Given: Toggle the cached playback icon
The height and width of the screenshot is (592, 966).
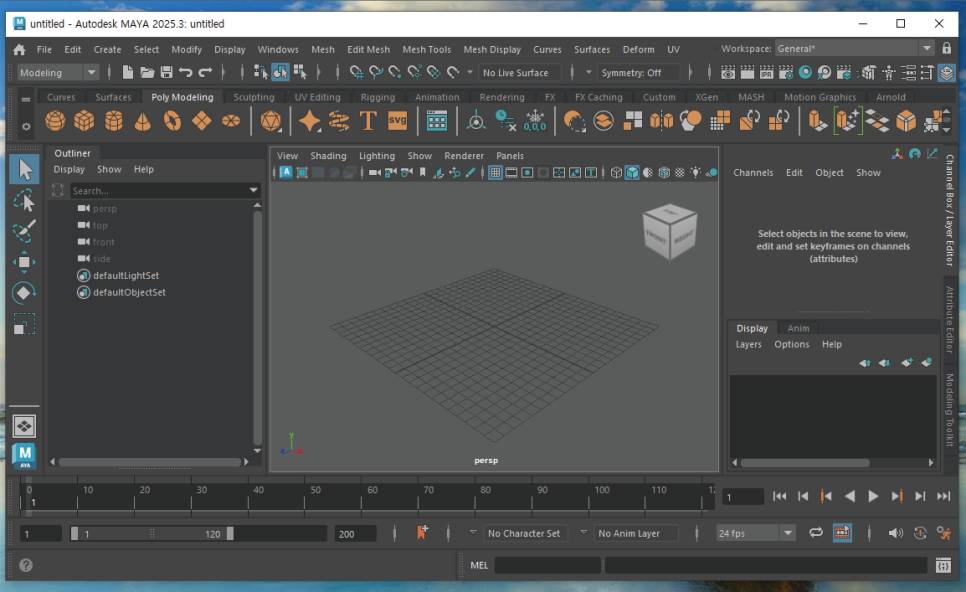Looking at the screenshot, I should click(842, 533).
